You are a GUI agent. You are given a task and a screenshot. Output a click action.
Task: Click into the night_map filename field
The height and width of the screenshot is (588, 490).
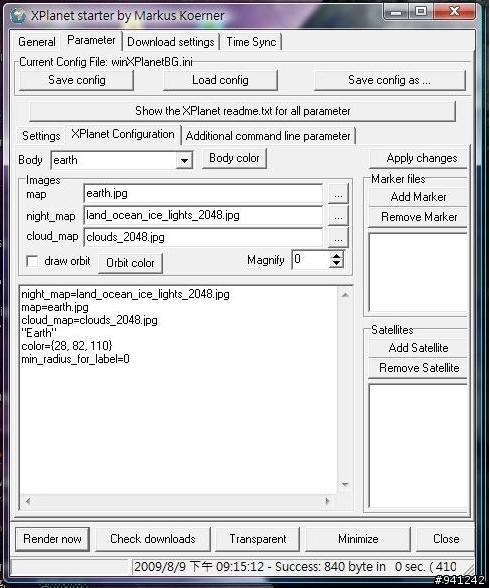[x=203, y=215]
